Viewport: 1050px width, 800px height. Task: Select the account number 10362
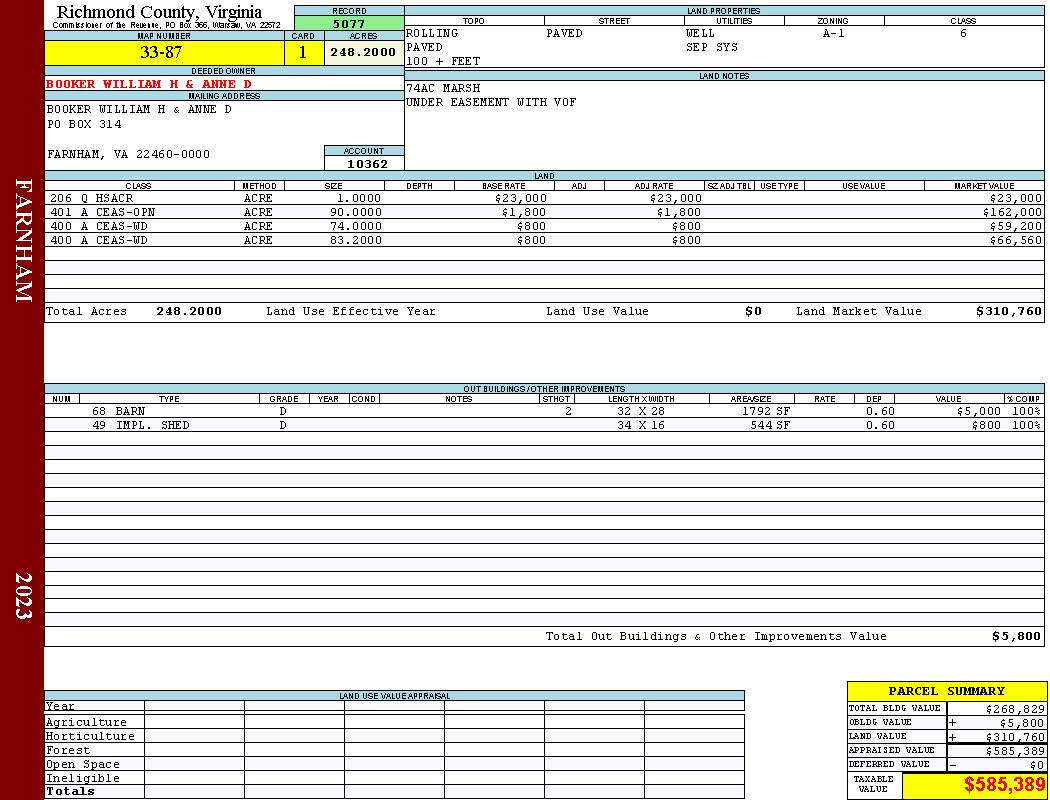coord(367,164)
